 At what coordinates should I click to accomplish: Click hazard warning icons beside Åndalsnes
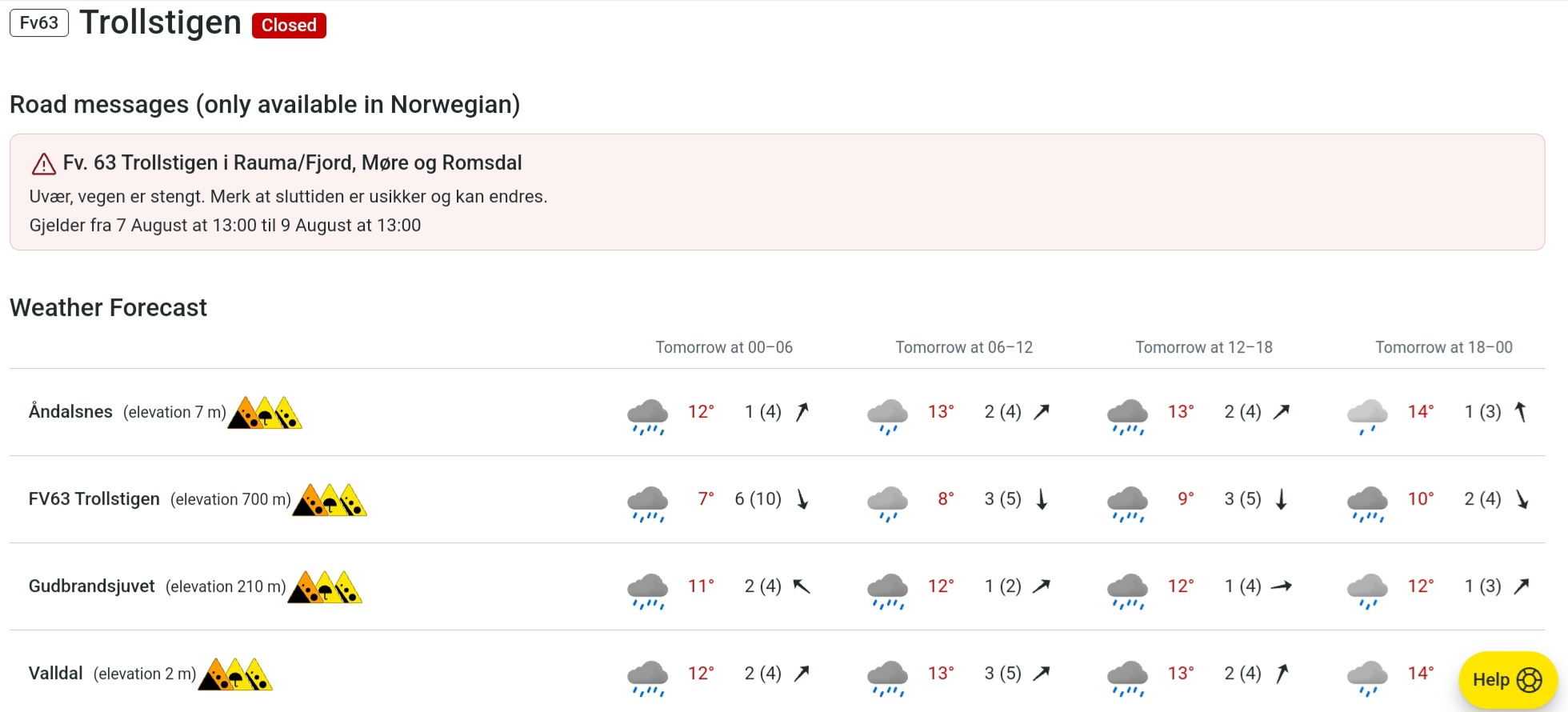265,413
